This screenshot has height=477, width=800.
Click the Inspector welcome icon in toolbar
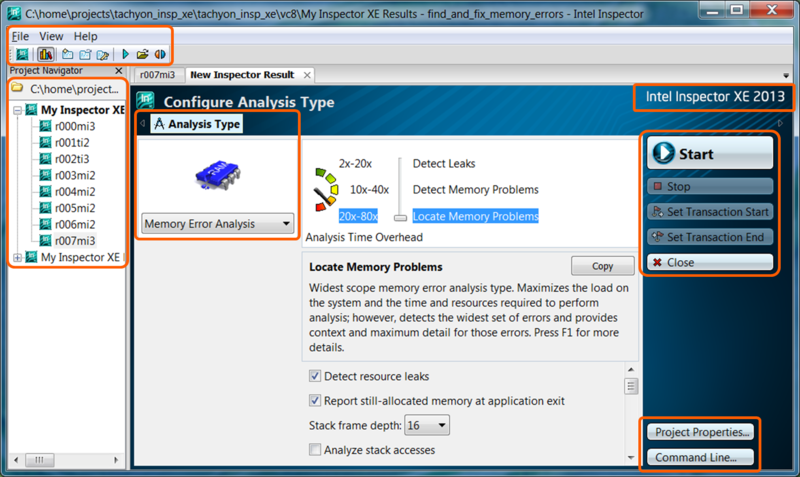pos(22,54)
